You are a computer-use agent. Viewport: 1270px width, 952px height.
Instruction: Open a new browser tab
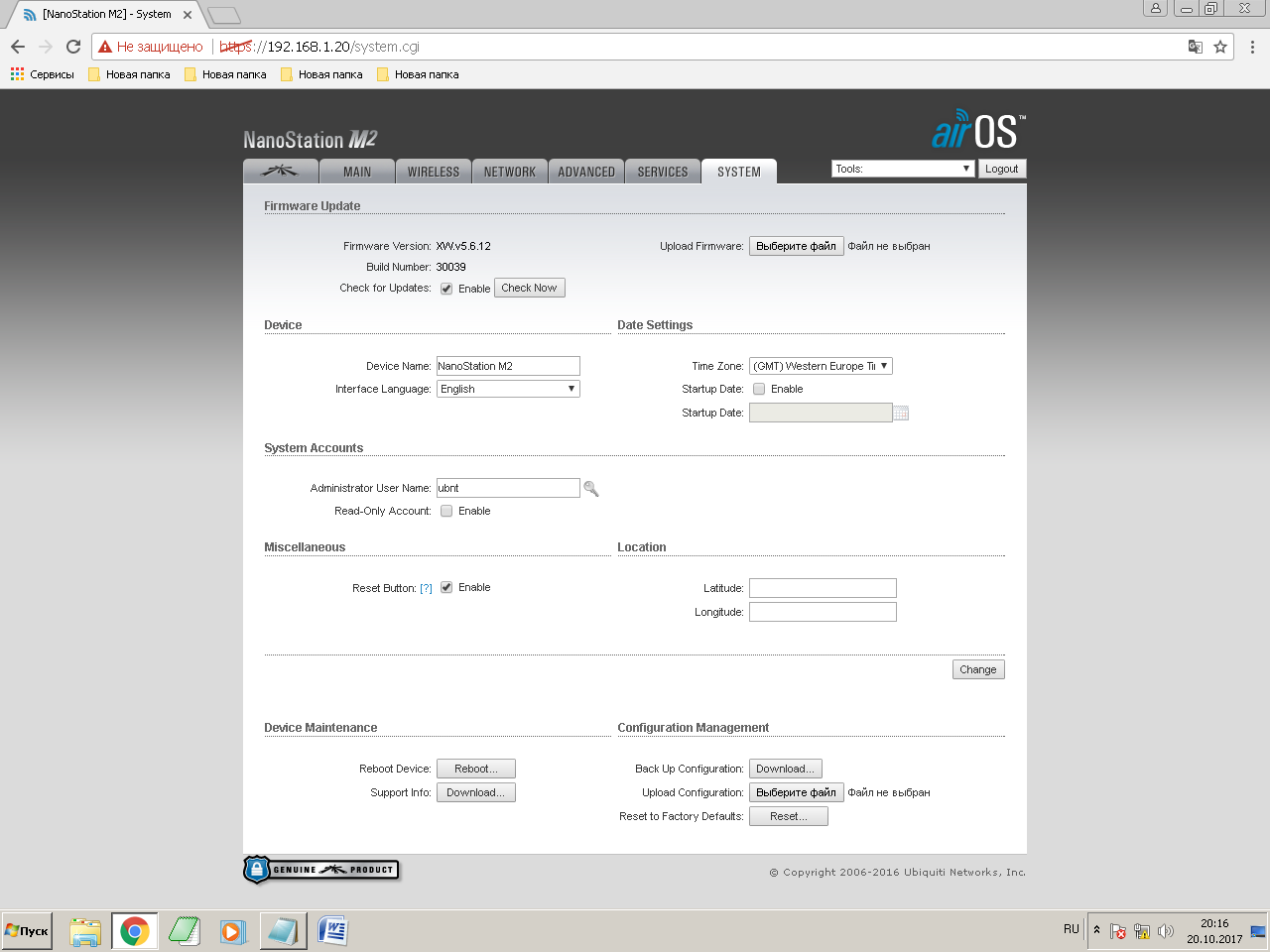pos(224,15)
